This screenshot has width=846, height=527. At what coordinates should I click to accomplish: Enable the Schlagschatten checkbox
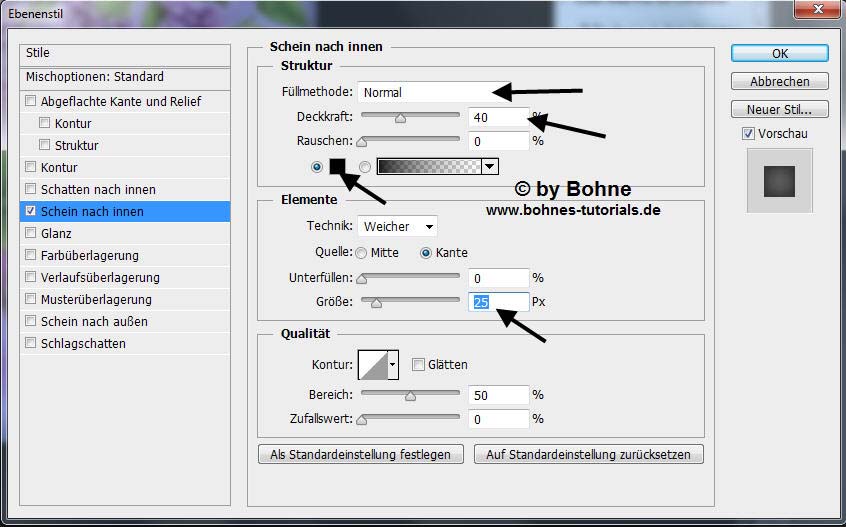30,343
